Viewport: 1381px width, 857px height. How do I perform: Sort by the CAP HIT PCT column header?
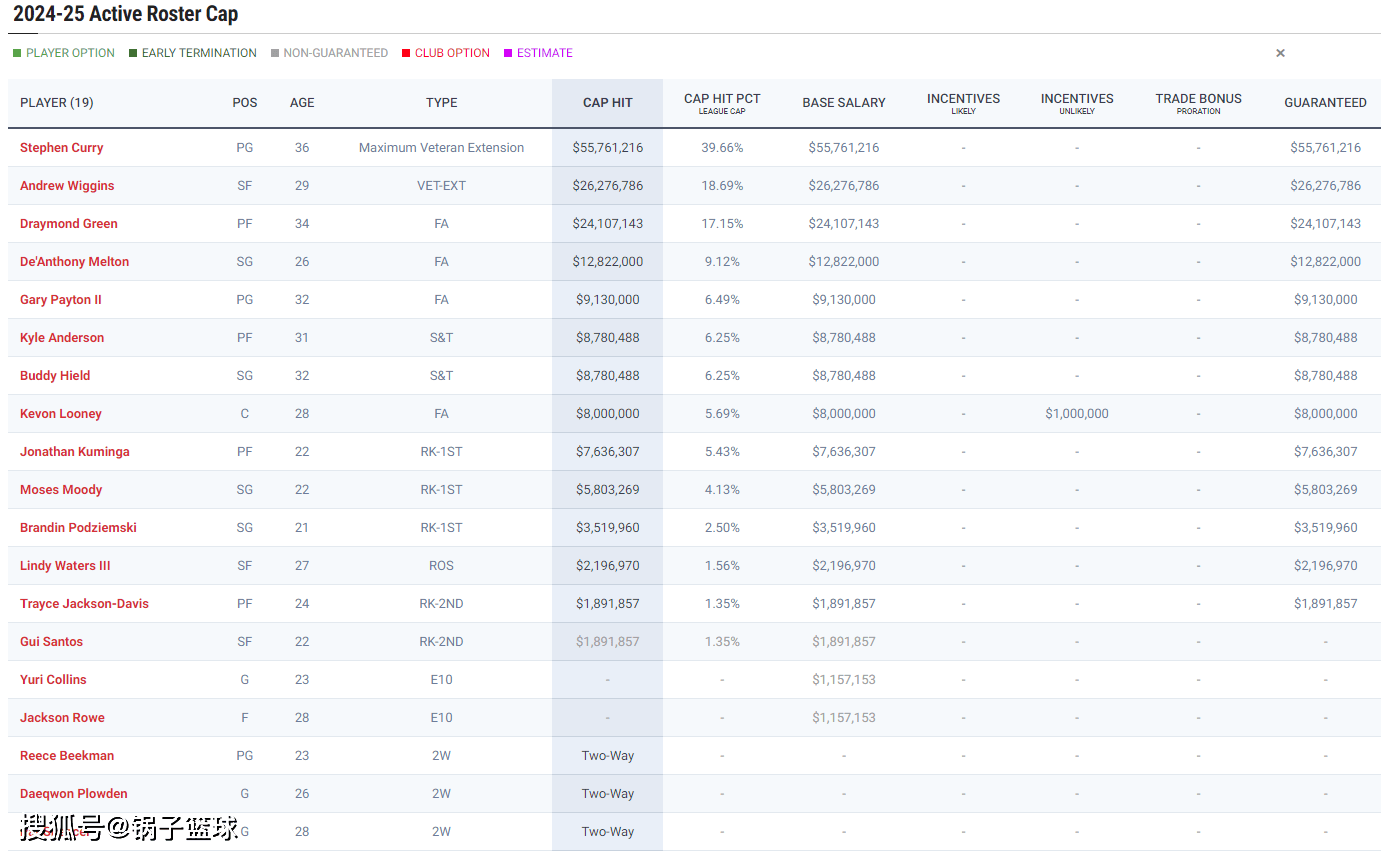722,103
